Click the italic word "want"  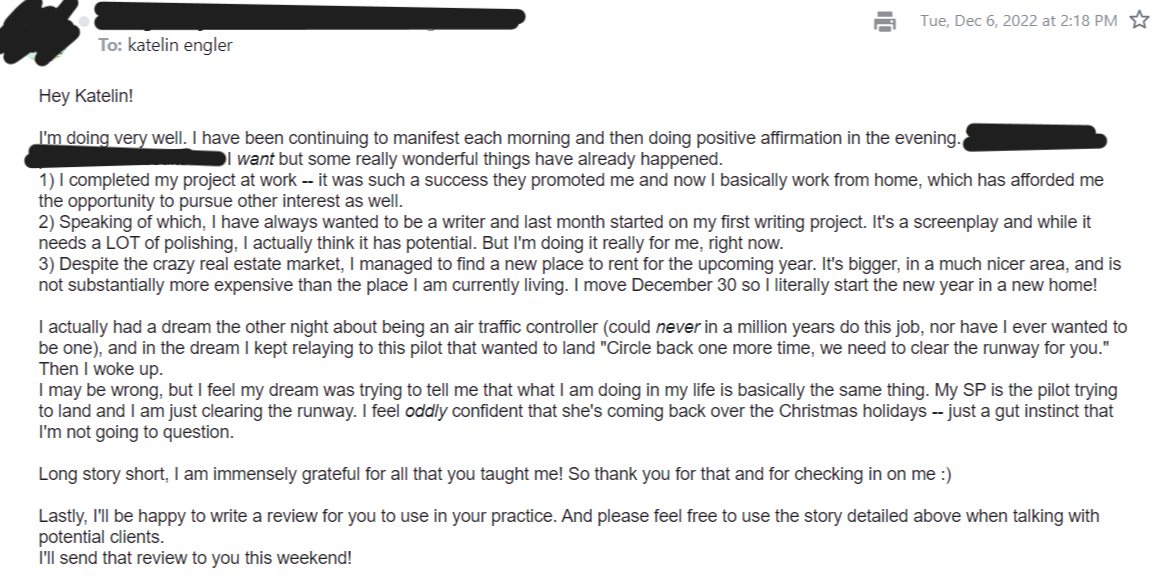pos(255,159)
